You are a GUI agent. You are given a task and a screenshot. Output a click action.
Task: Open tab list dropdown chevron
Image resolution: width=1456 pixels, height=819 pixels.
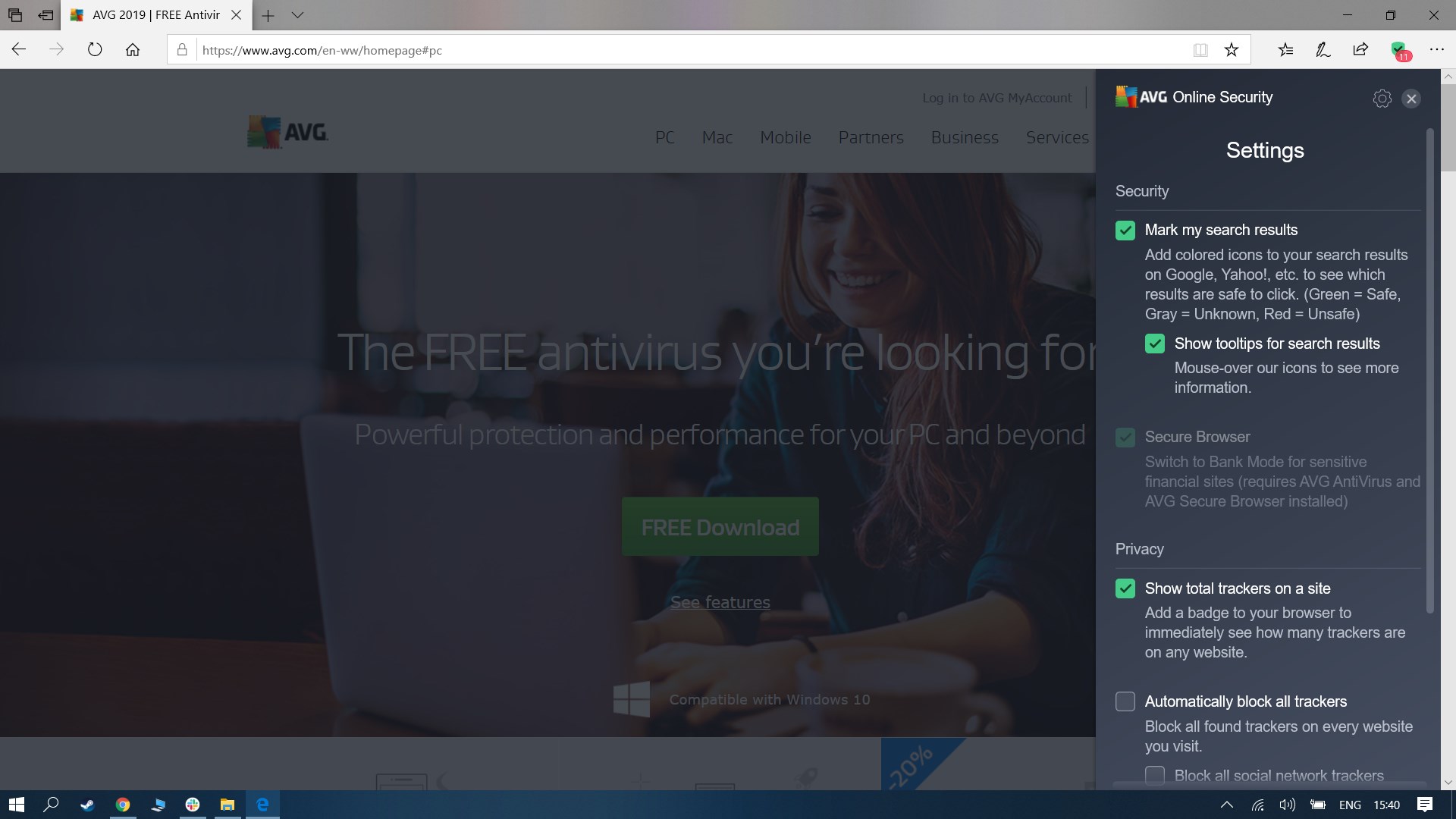298,15
